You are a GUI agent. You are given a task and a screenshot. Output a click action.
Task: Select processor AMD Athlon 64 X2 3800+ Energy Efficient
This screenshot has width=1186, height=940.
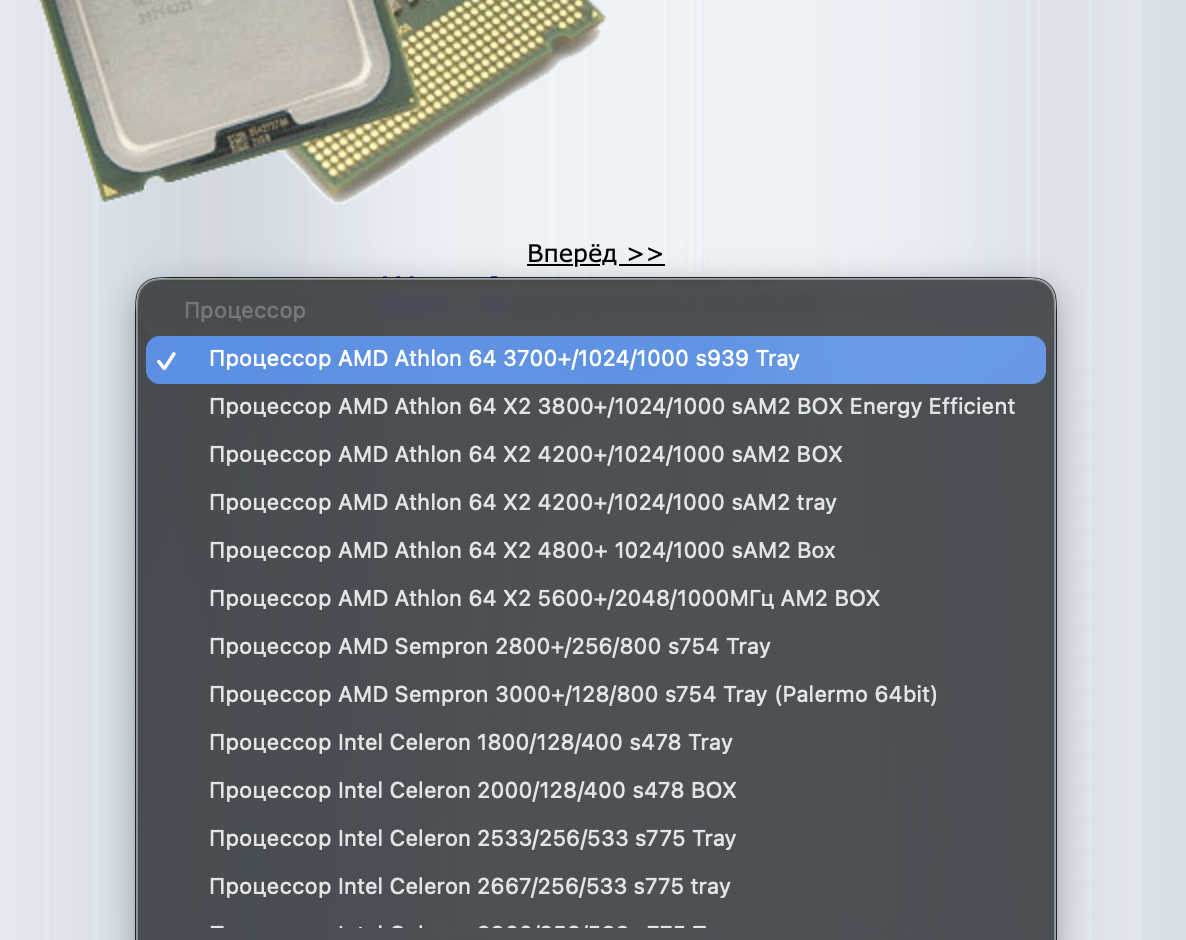coord(610,406)
